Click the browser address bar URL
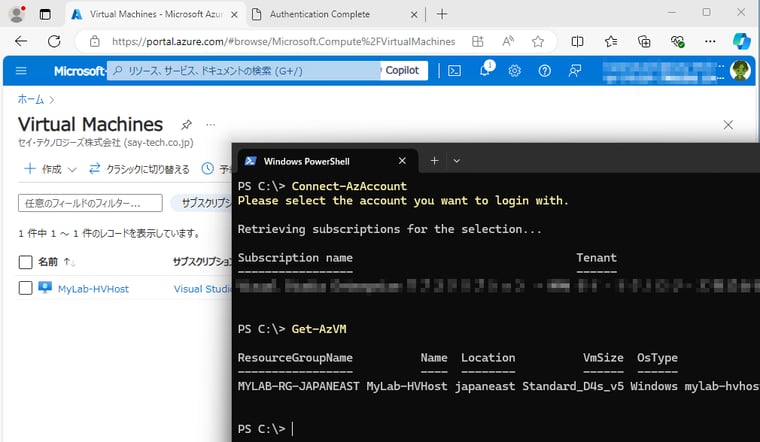 tap(284, 42)
